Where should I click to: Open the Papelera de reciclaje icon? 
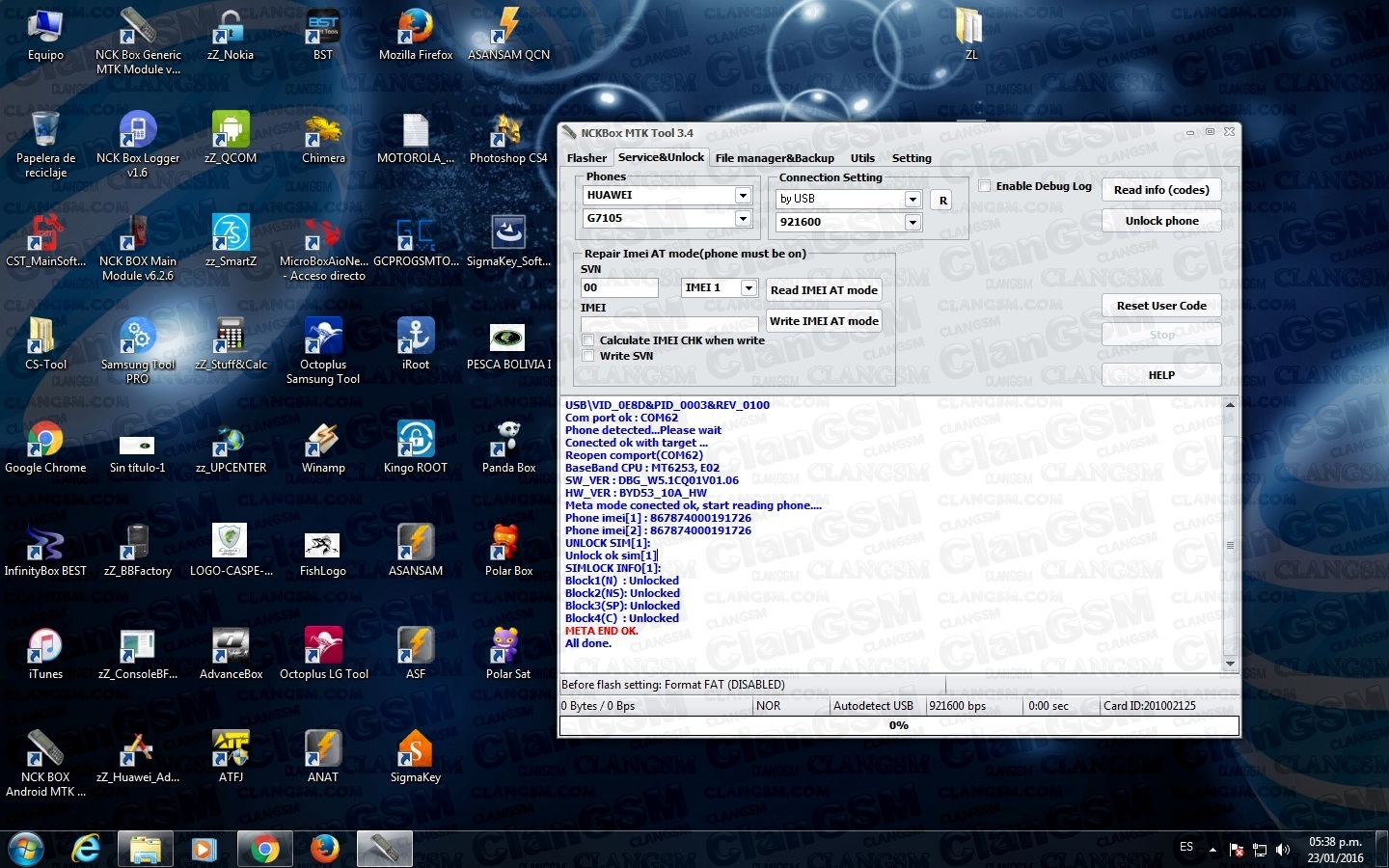pyautogui.click(x=45, y=145)
